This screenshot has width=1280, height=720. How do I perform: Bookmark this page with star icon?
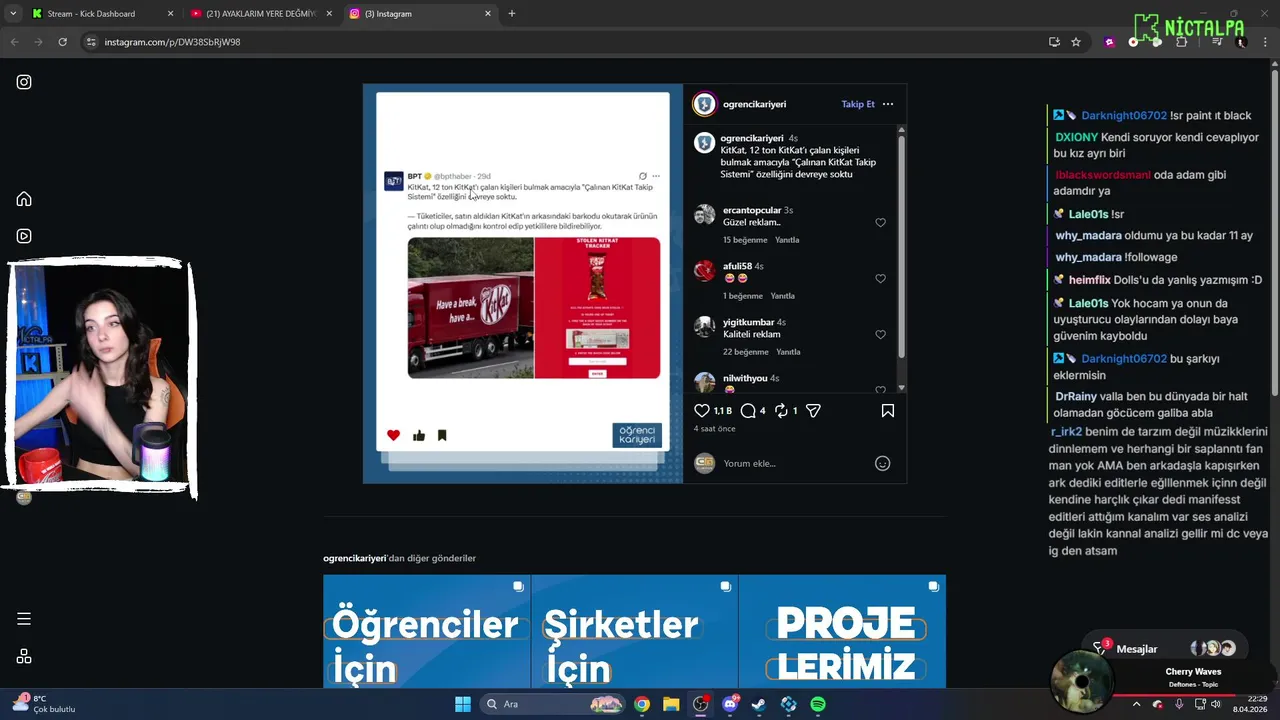pos(1076,42)
